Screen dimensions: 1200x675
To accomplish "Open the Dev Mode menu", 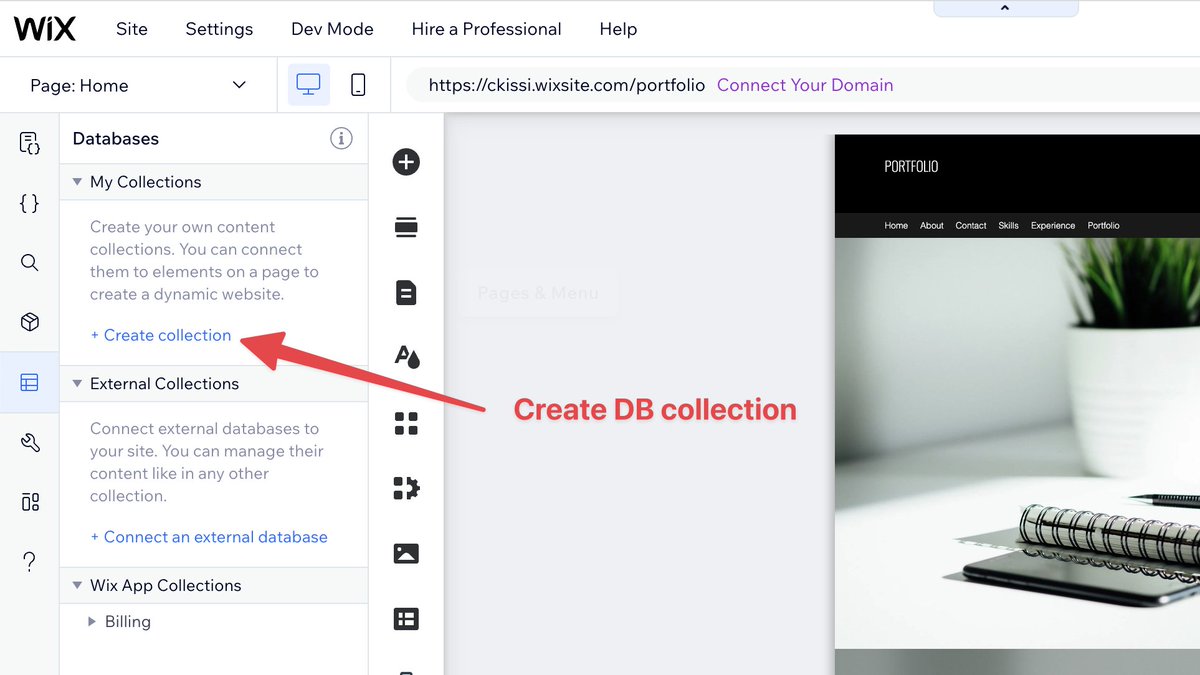I will point(331,29).
